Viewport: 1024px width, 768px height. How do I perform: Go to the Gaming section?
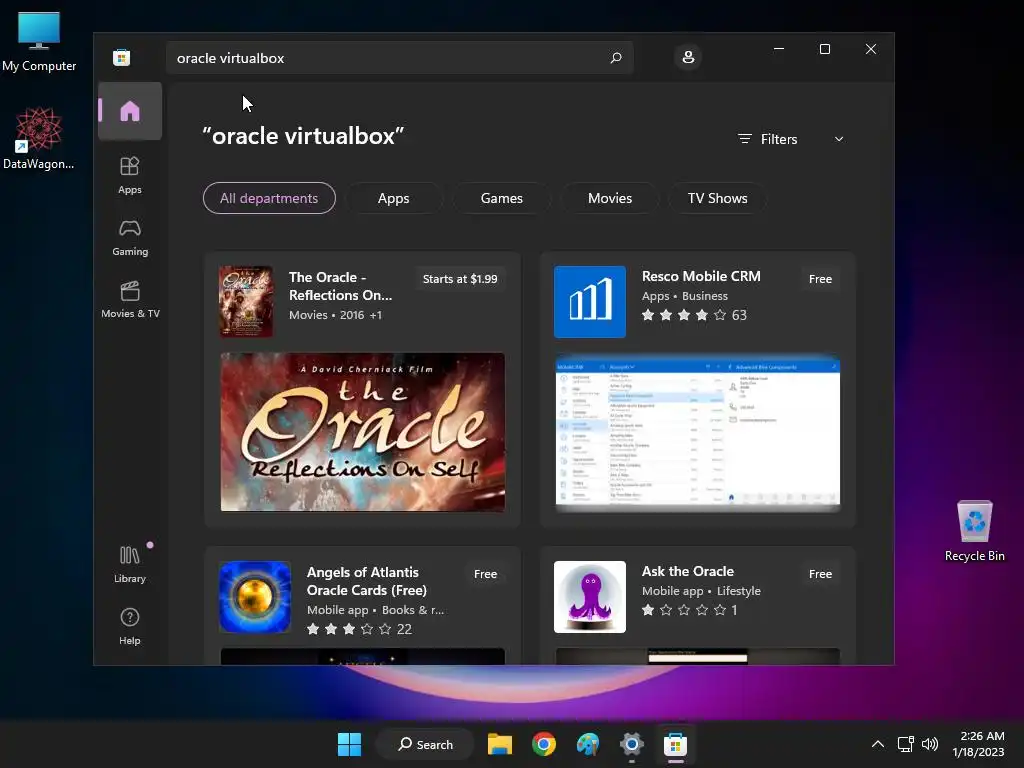(x=130, y=238)
